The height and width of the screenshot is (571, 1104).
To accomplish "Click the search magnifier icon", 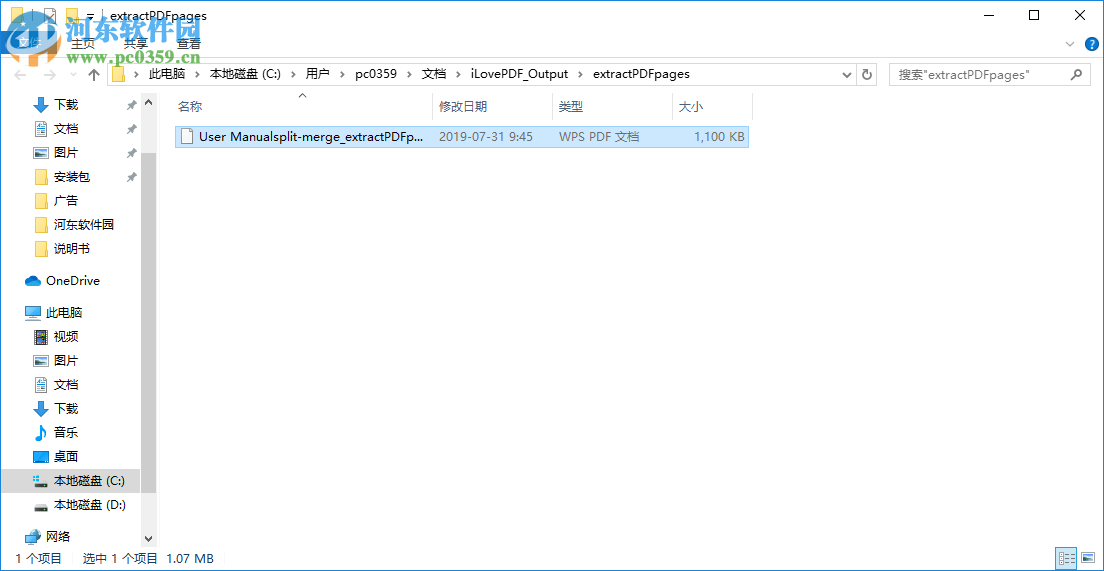I will pos(1076,74).
